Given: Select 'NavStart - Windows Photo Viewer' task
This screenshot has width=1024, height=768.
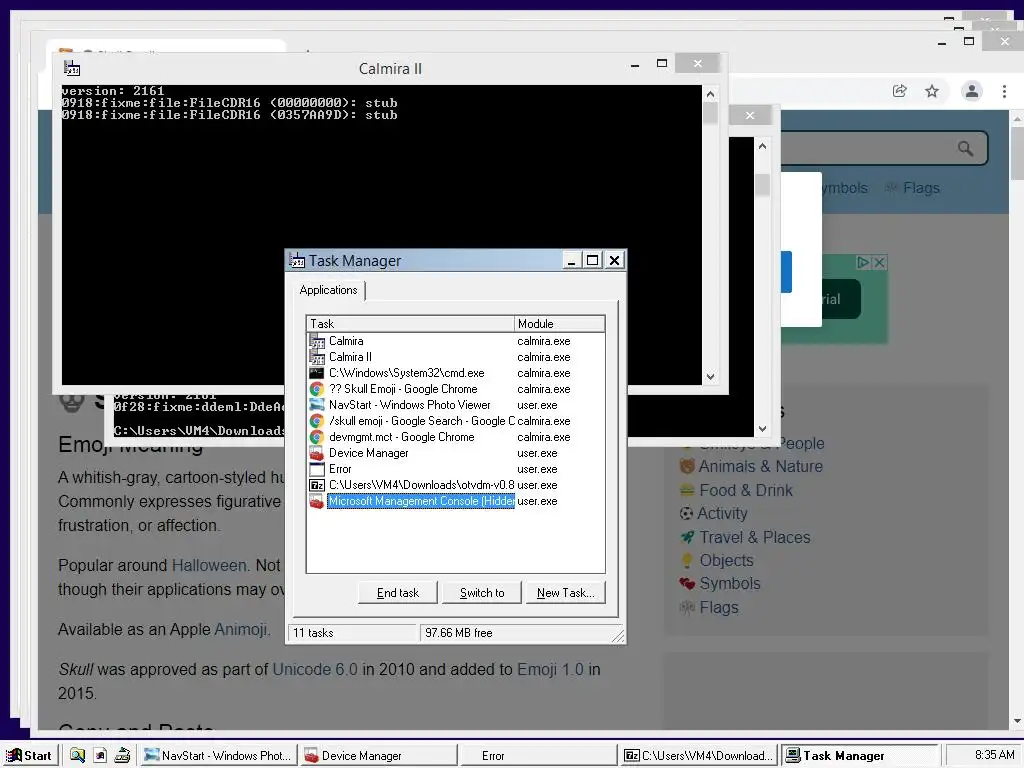Looking at the screenshot, I should [x=409, y=405].
